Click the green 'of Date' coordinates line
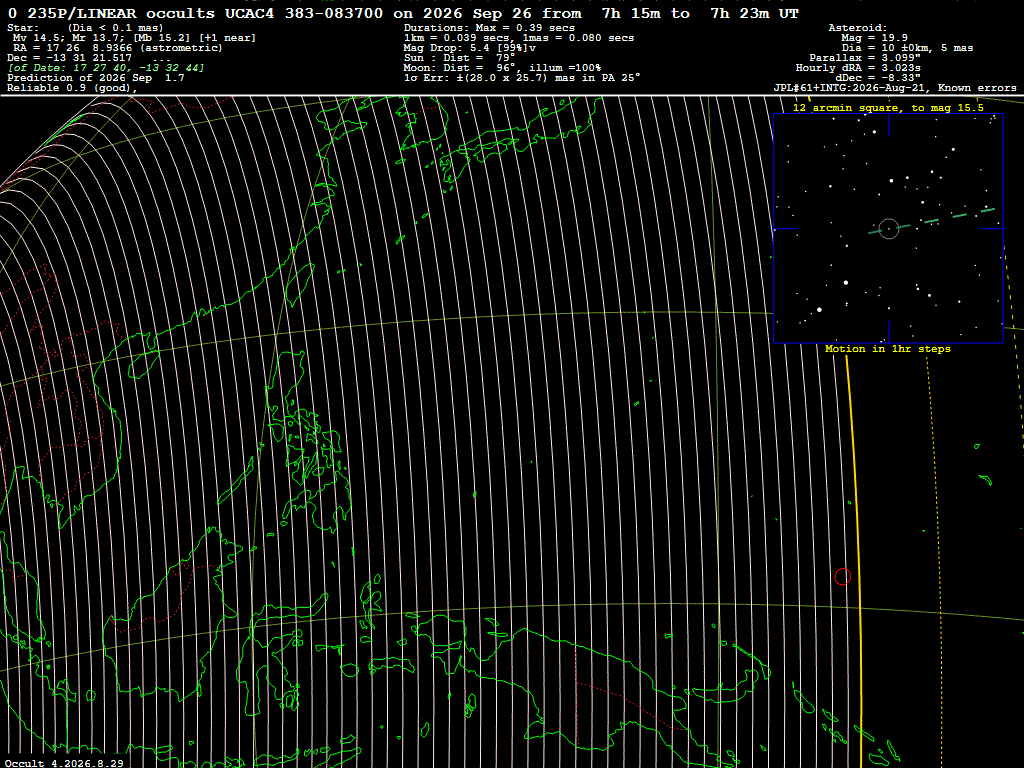 point(106,68)
